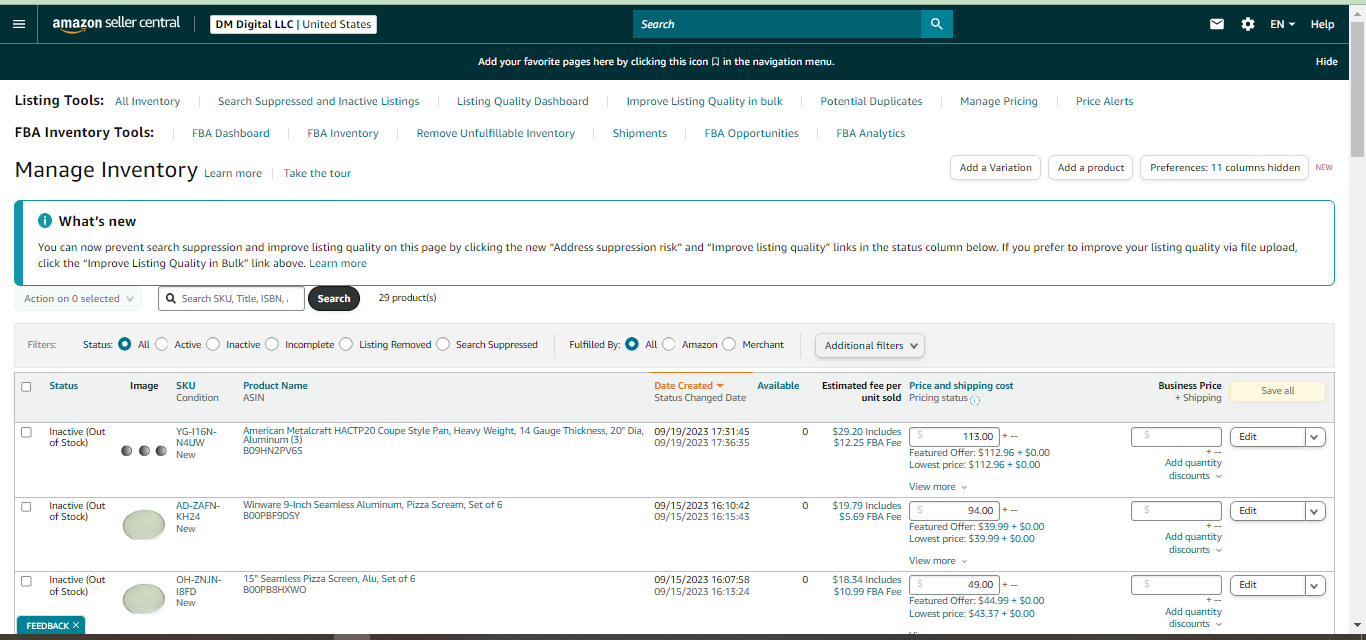
Task: Open Listing Quality Dashboard
Action: pos(523,101)
